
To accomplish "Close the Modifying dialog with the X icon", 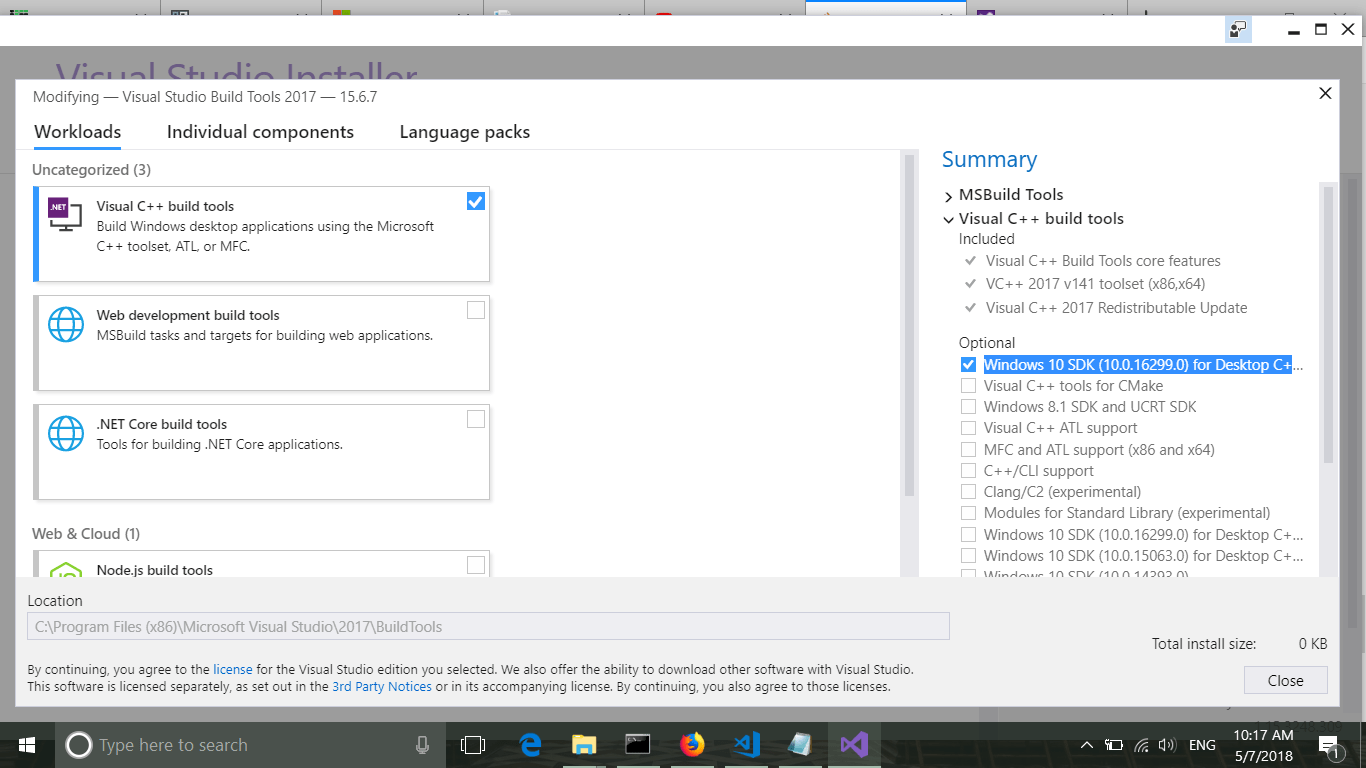I will click(1325, 93).
